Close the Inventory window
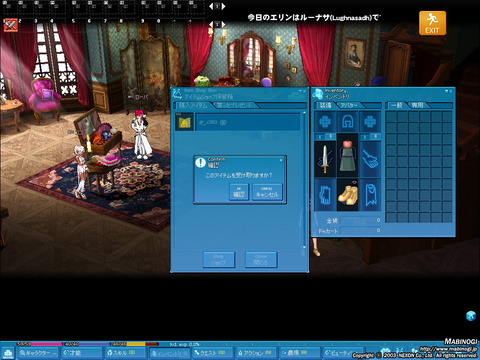480x360 pixels. (x=451, y=91)
